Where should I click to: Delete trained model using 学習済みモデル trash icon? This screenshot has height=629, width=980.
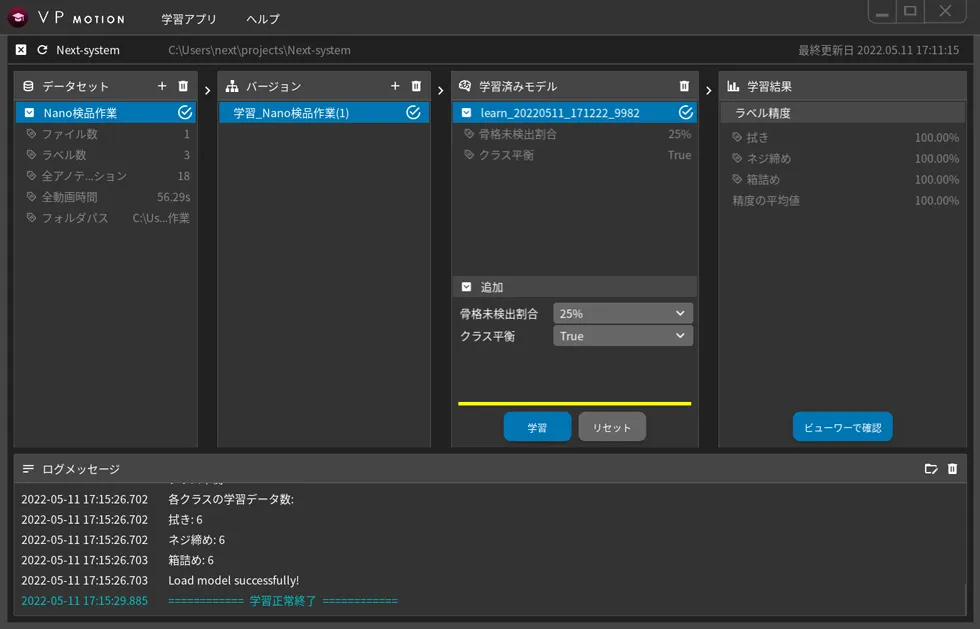(x=684, y=87)
